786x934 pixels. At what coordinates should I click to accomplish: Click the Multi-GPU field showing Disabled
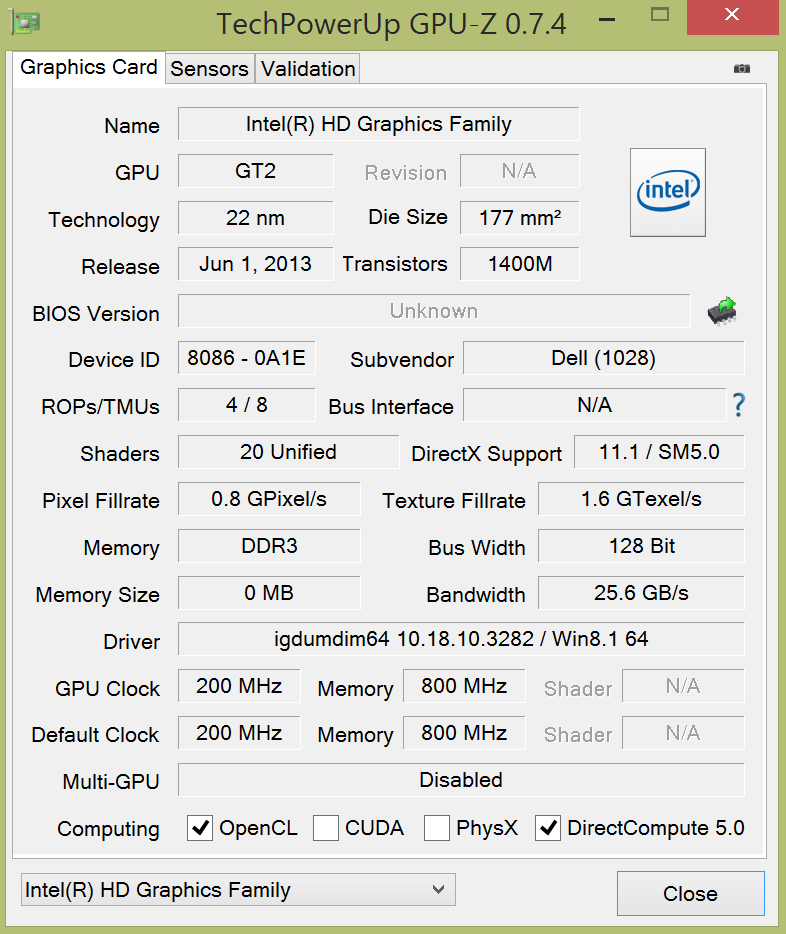[x=461, y=780]
